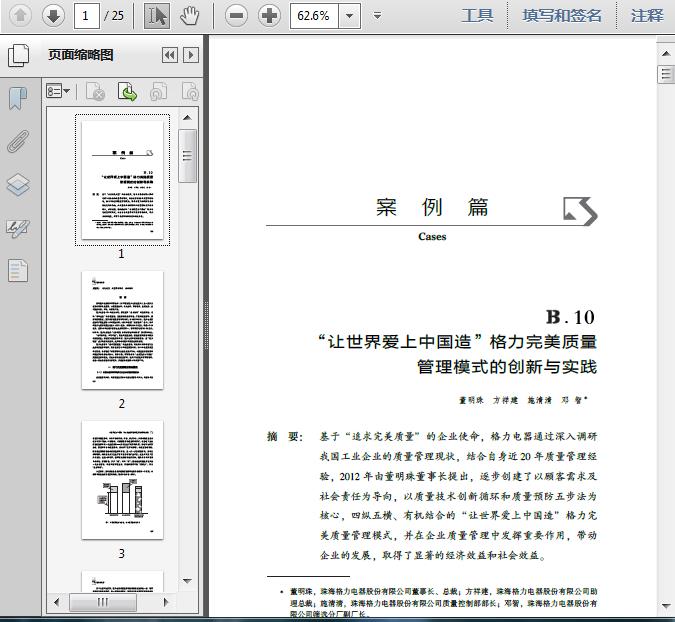Zoom out with the minus button
675x622 pixels.
[x=236, y=16]
